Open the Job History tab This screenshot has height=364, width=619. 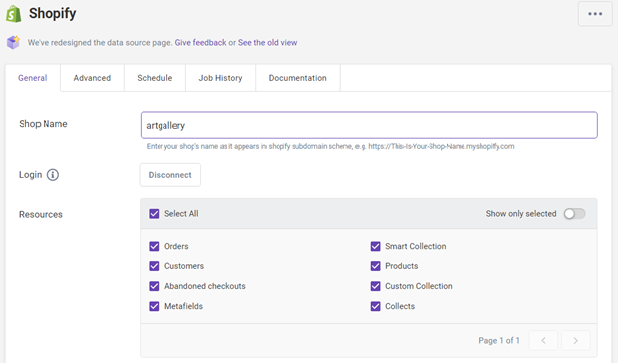(220, 78)
